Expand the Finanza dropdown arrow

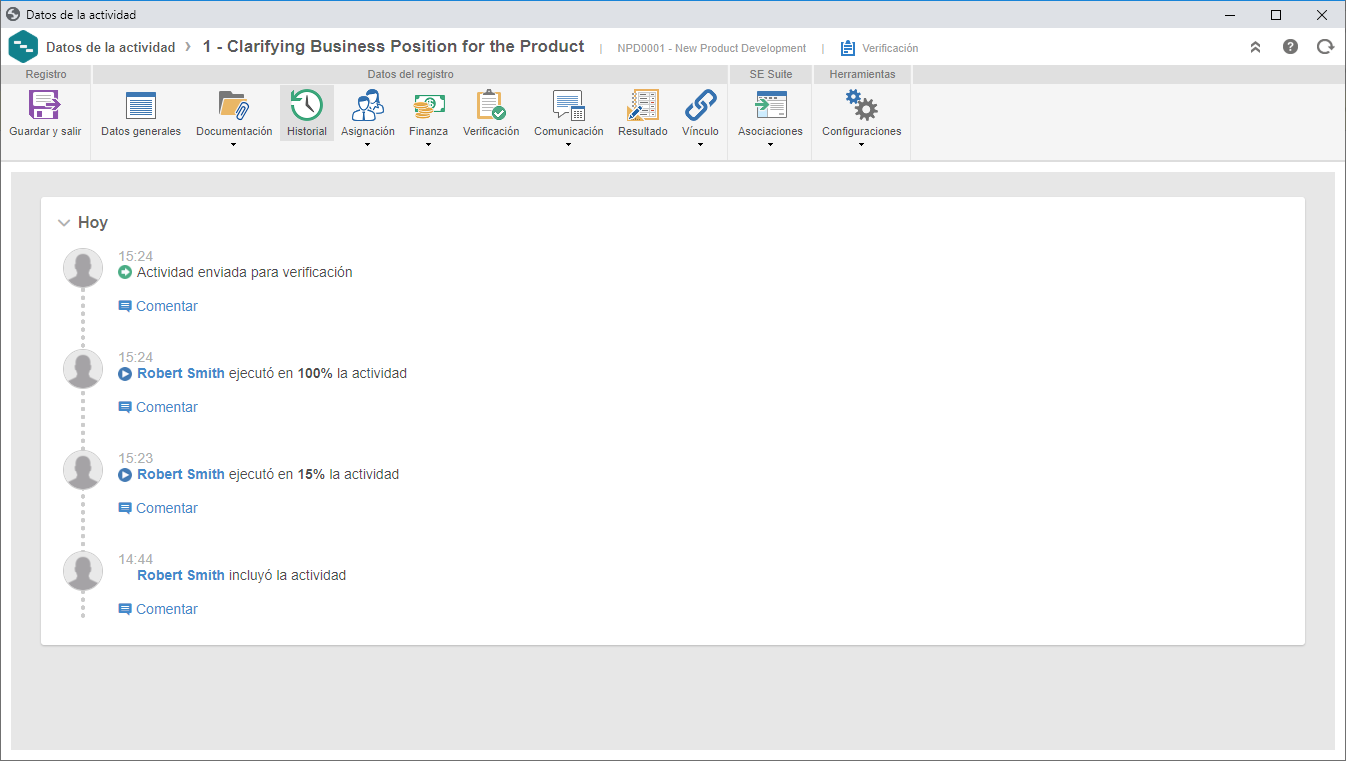[x=428, y=145]
